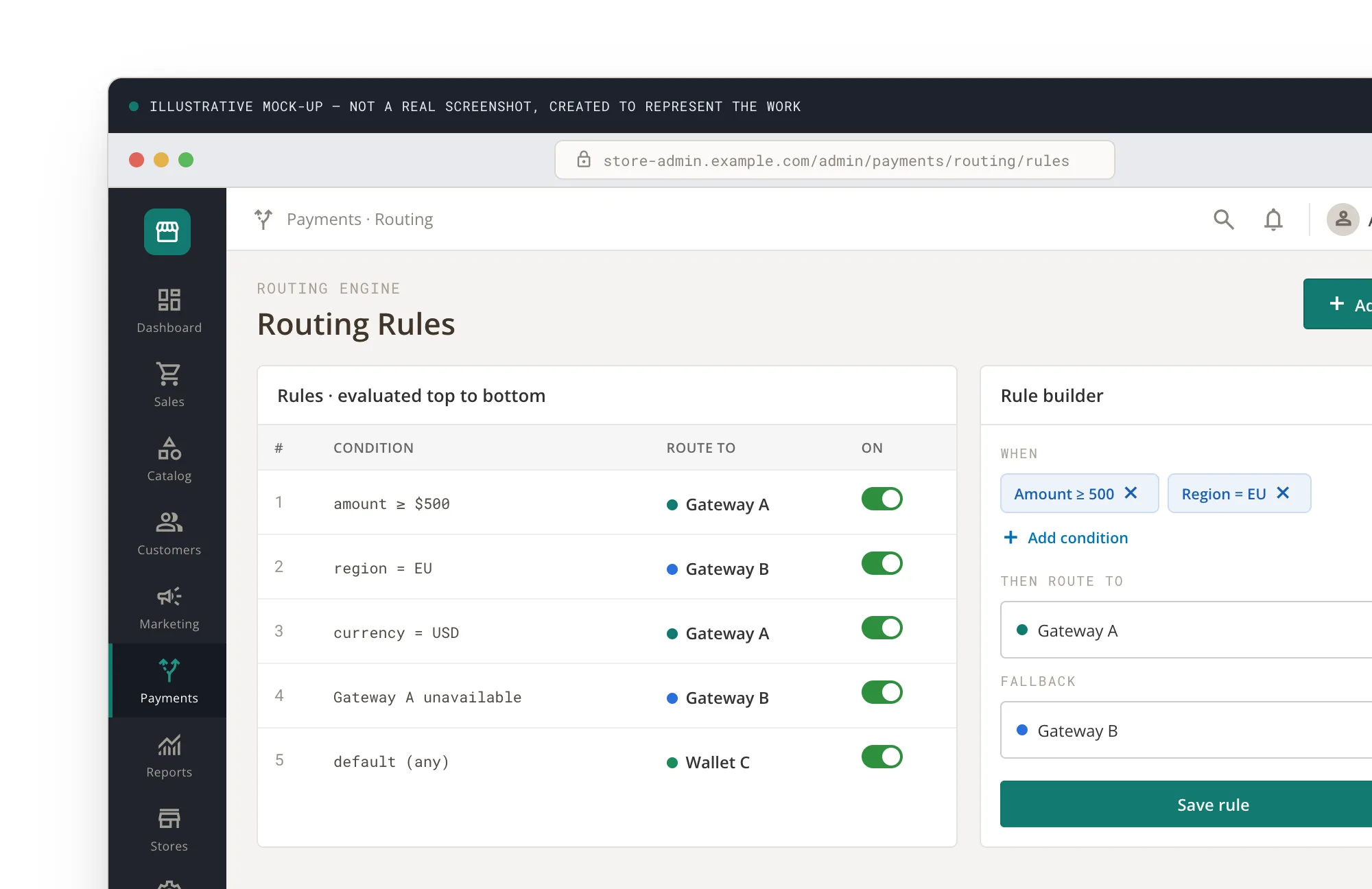Click Gateway A in rule 3 row
This screenshot has height=889, width=1372.
click(718, 634)
